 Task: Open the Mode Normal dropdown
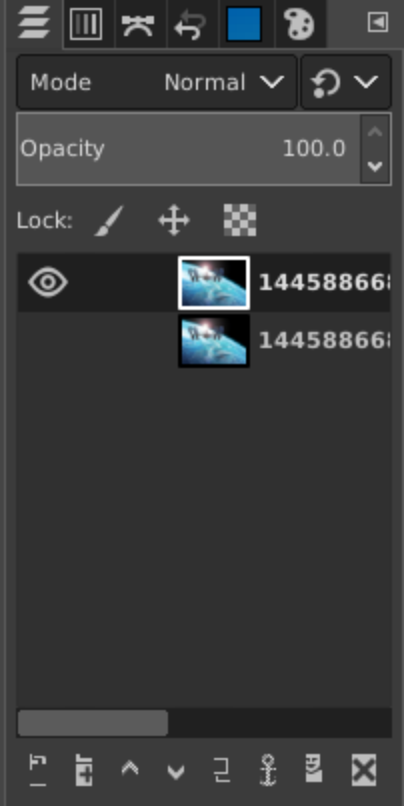157,82
